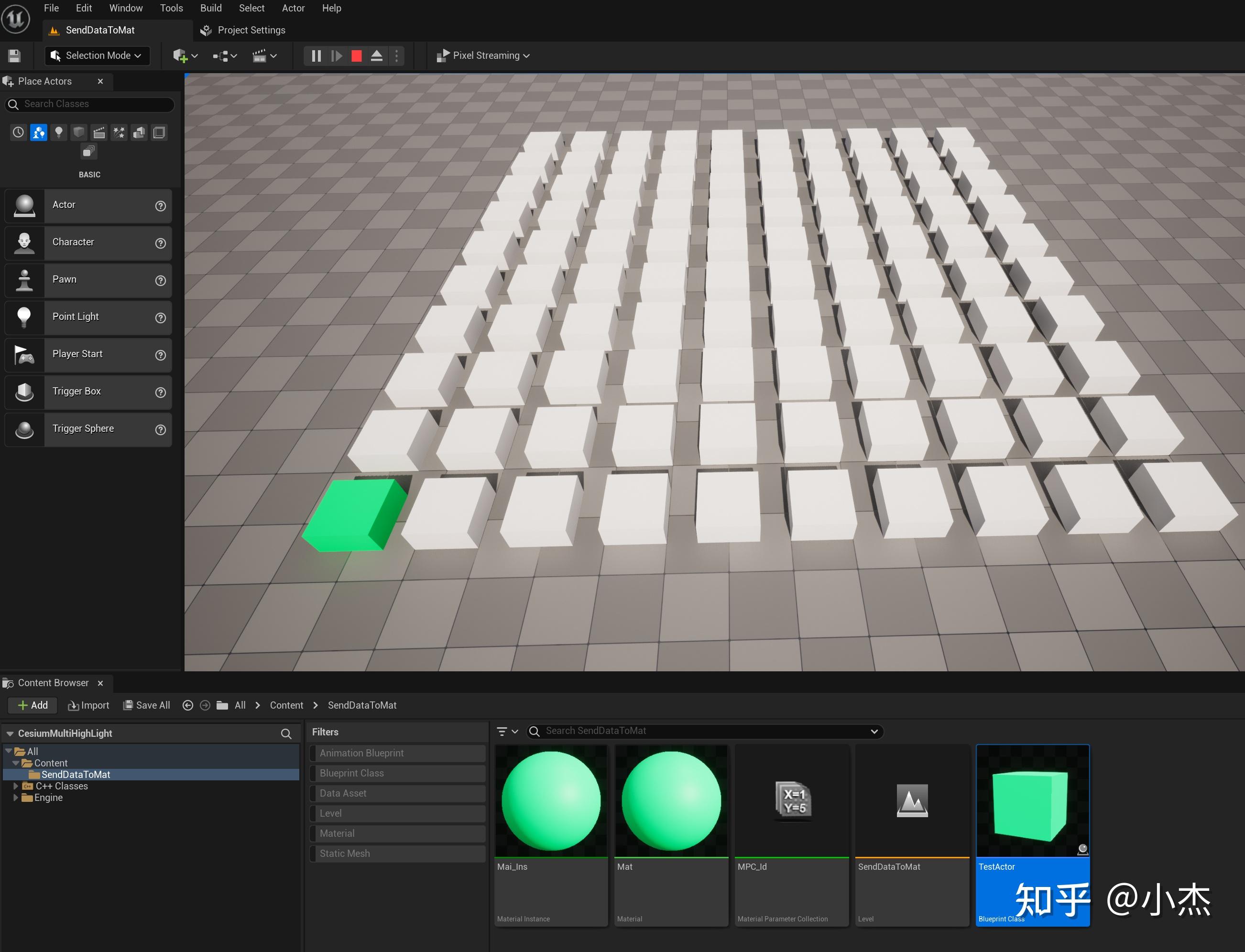
Task: Expand the C++ Classes folder
Action: click(x=16, y=786)
